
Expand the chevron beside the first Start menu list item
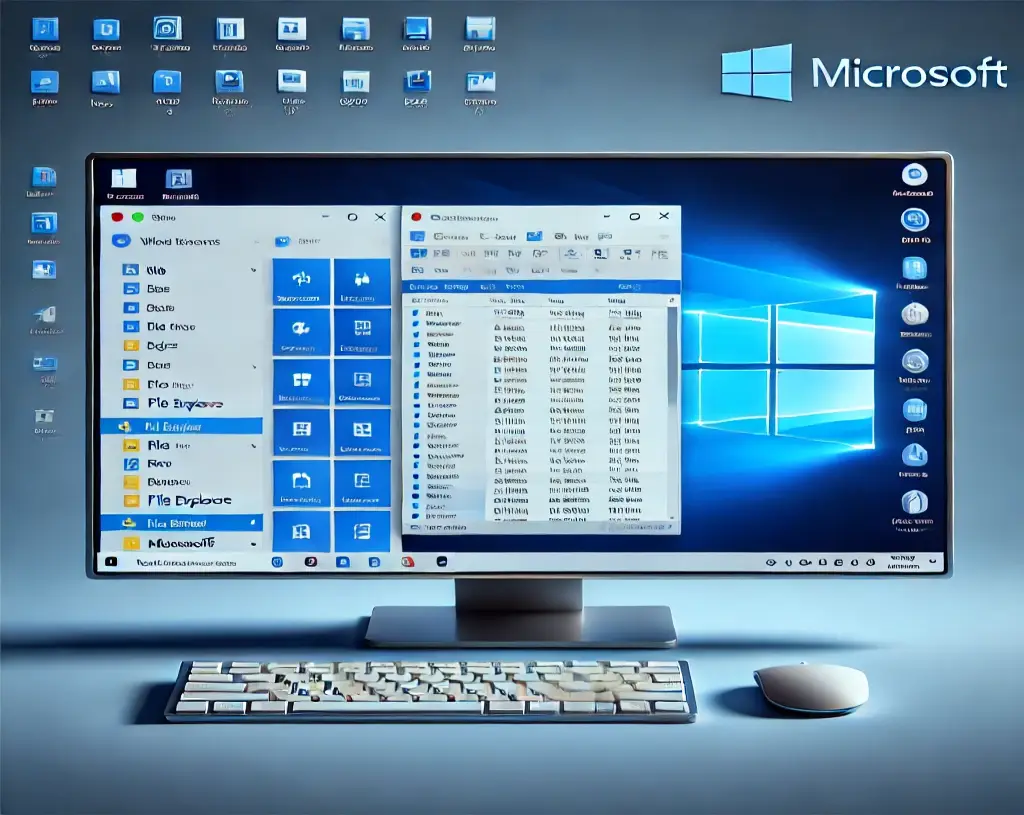click(x=253, y=270)
